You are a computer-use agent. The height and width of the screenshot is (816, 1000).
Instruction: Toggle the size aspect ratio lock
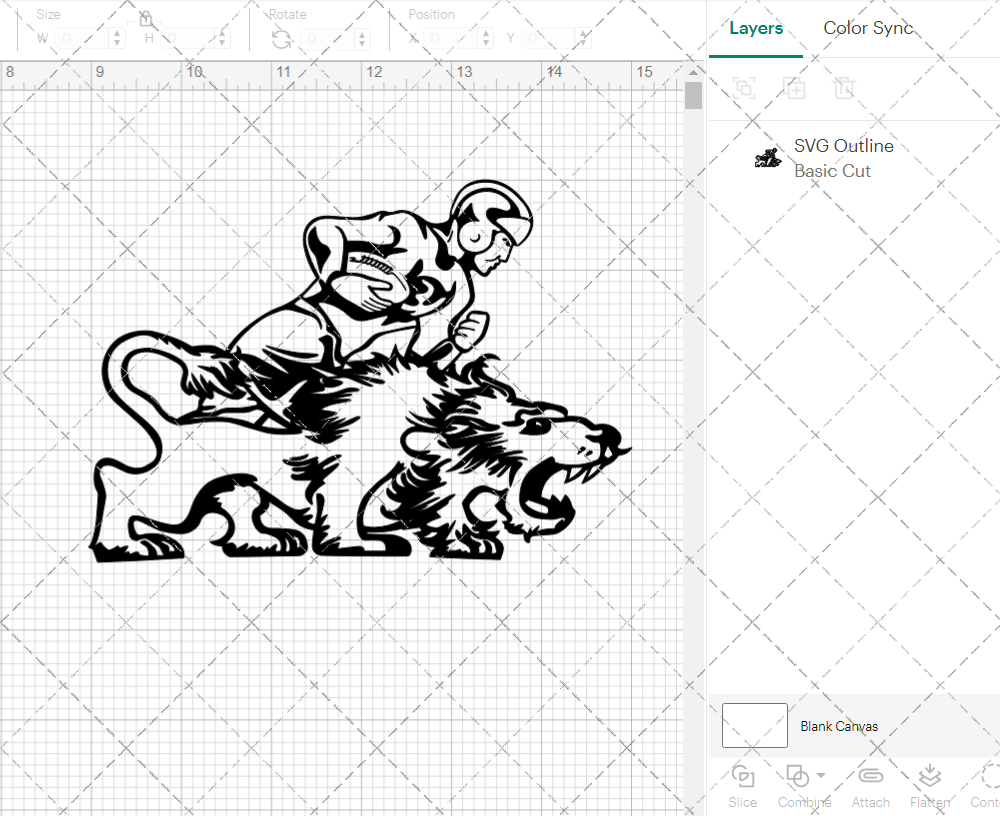click(146, 19)
